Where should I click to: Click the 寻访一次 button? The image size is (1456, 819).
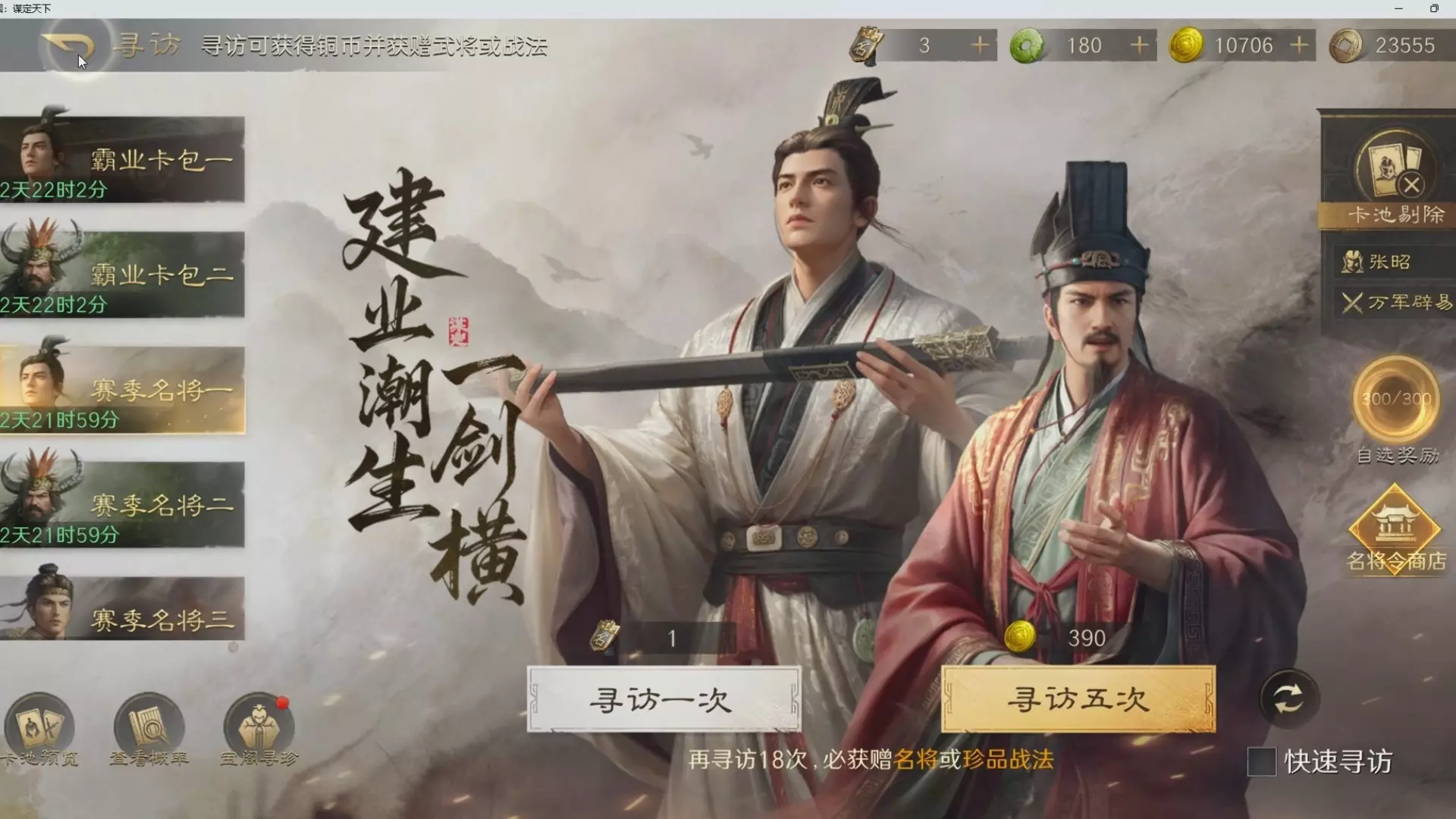(664, 699)
